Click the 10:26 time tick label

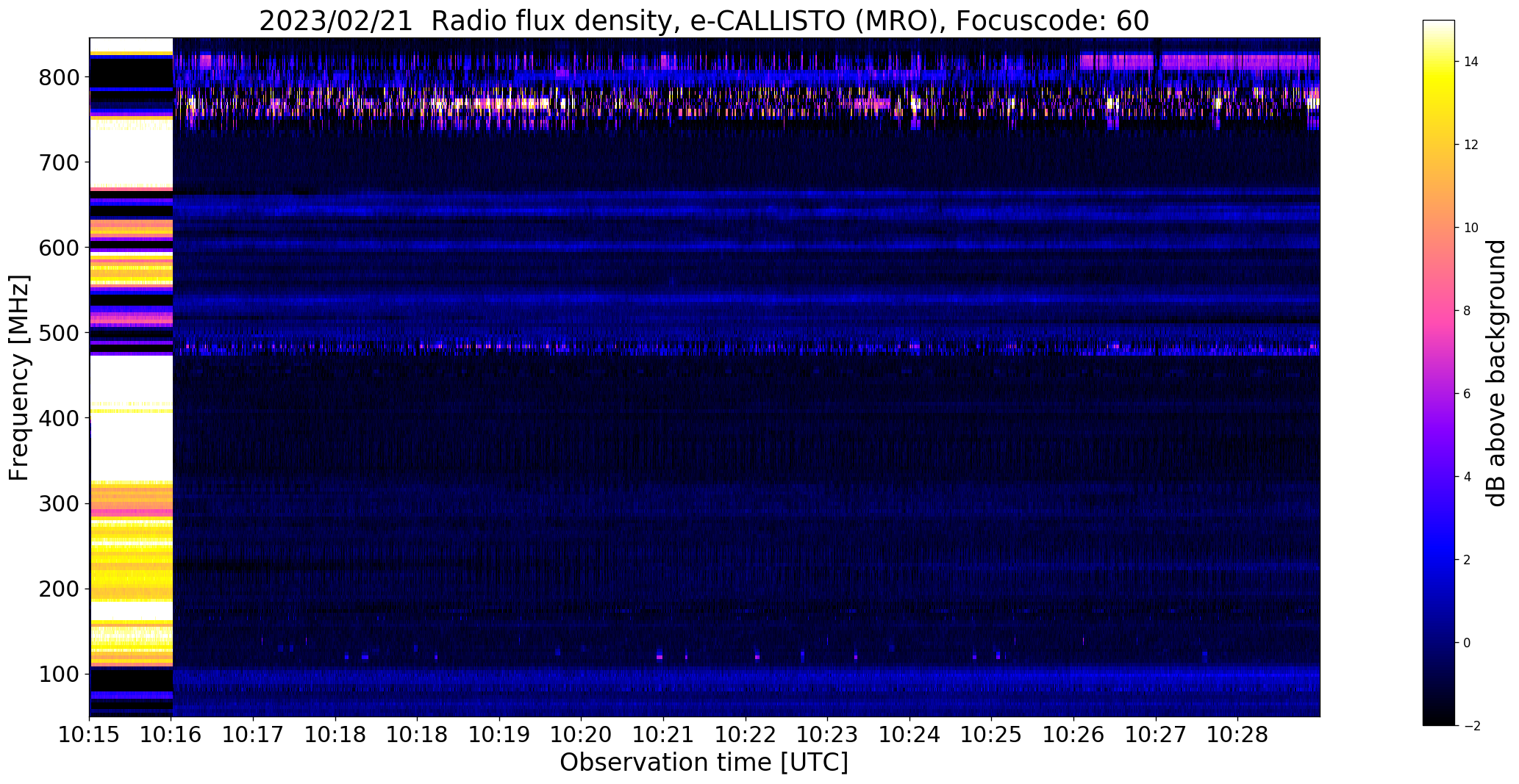[x=1074, y=735]
